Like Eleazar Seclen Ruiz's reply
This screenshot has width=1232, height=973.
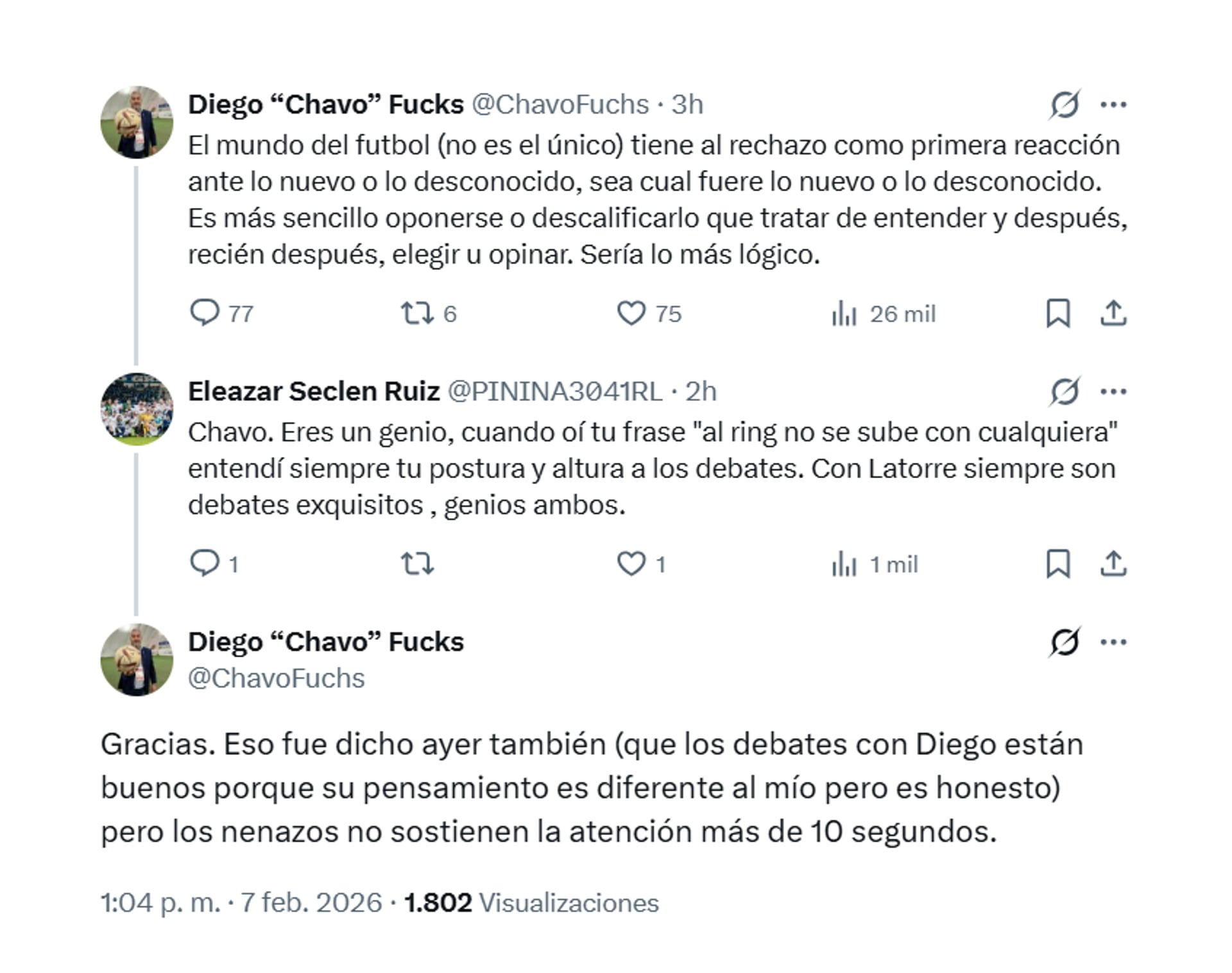click(631, 564)
